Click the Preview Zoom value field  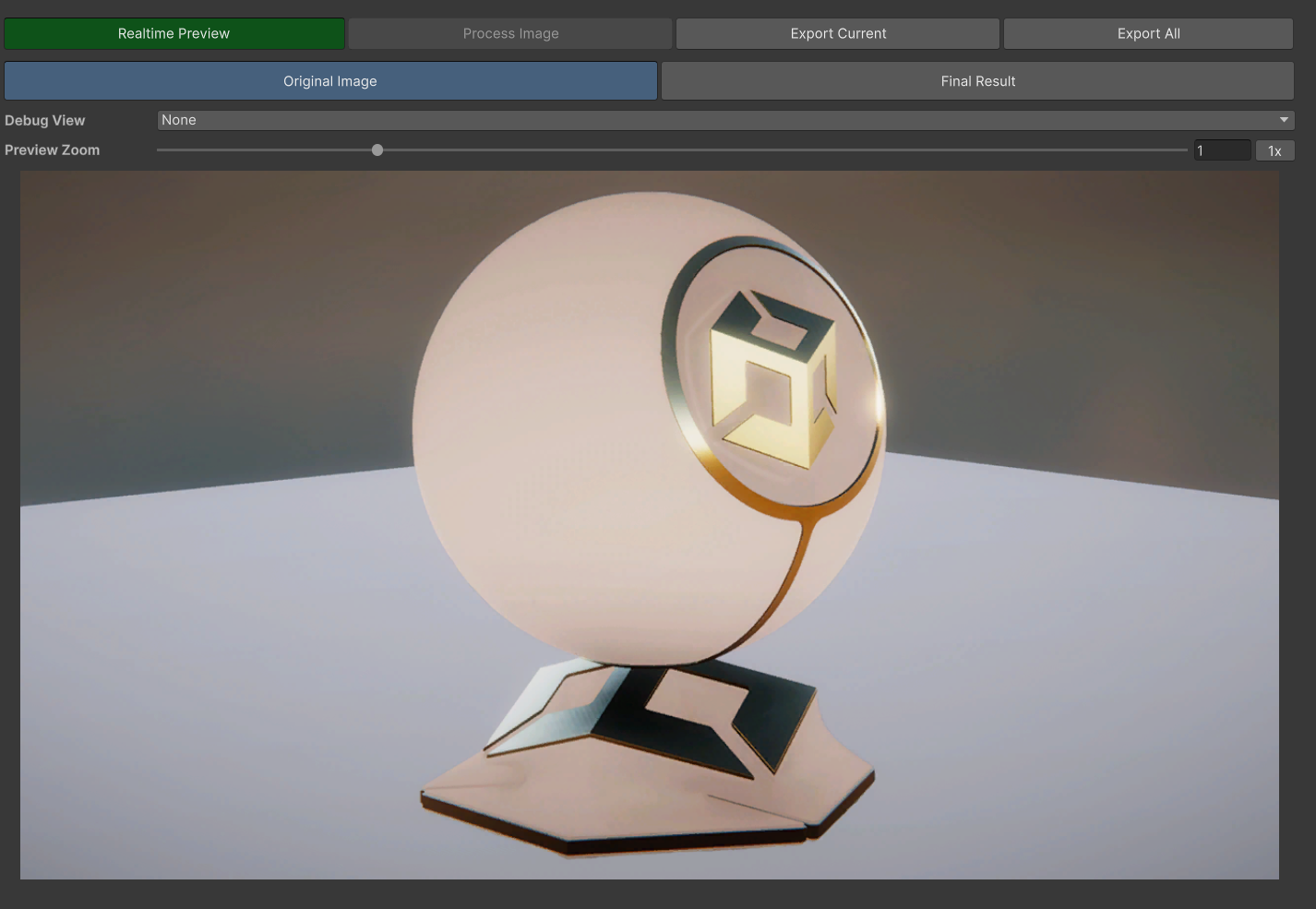coord(1222,150)
